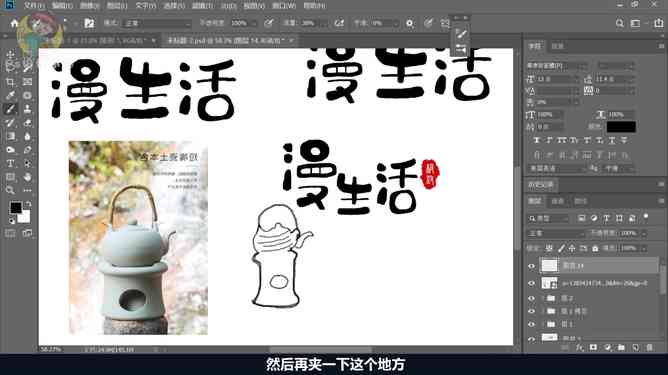Image resolution: width=668 pixels, height=375 pixels.
Task: Select the Frame tool
Action: [27, 81]
